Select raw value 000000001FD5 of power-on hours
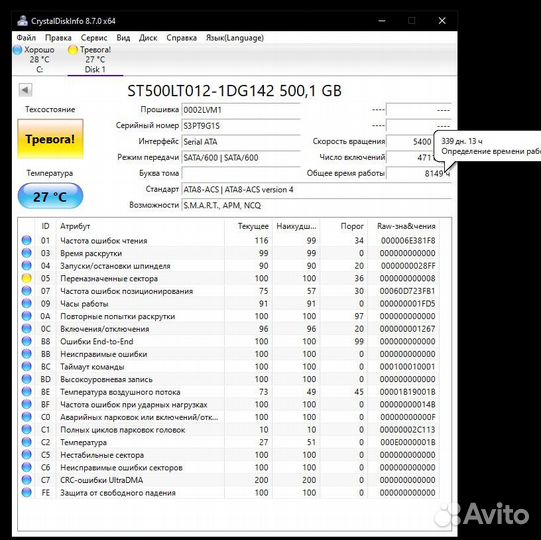 click(x=407, y=303)
